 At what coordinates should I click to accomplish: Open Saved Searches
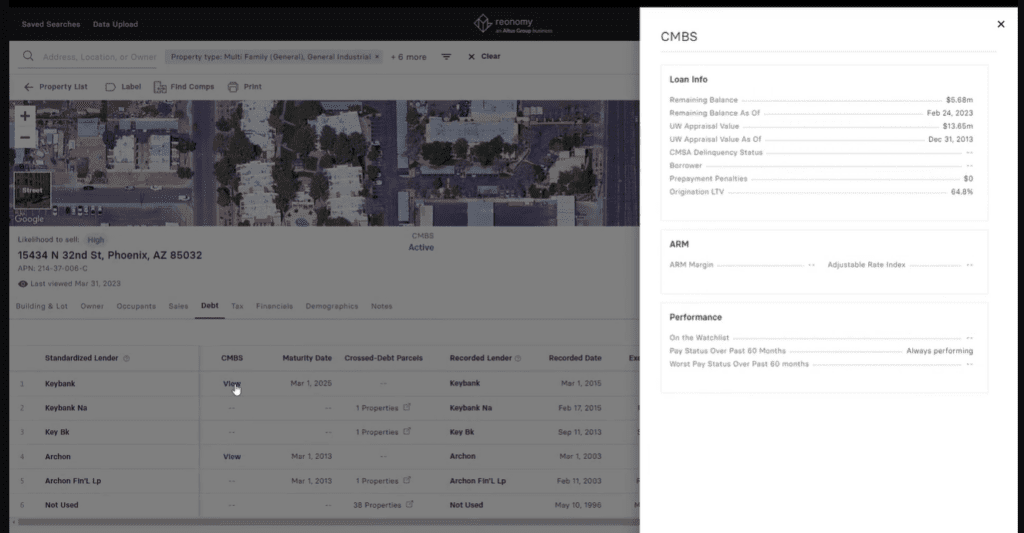pyautogui.click(x=51, y=24)
